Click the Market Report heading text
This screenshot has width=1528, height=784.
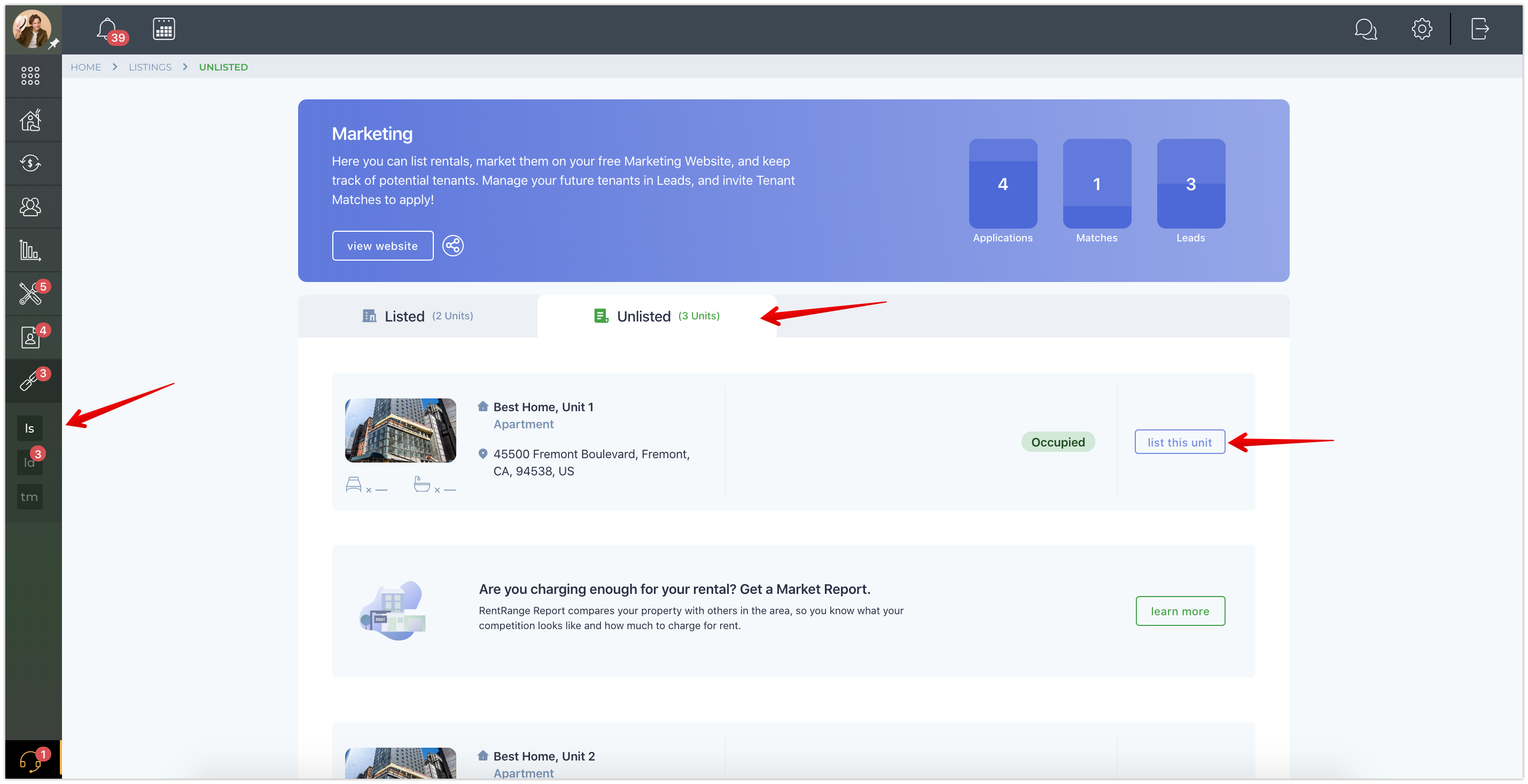click(674, 589)
